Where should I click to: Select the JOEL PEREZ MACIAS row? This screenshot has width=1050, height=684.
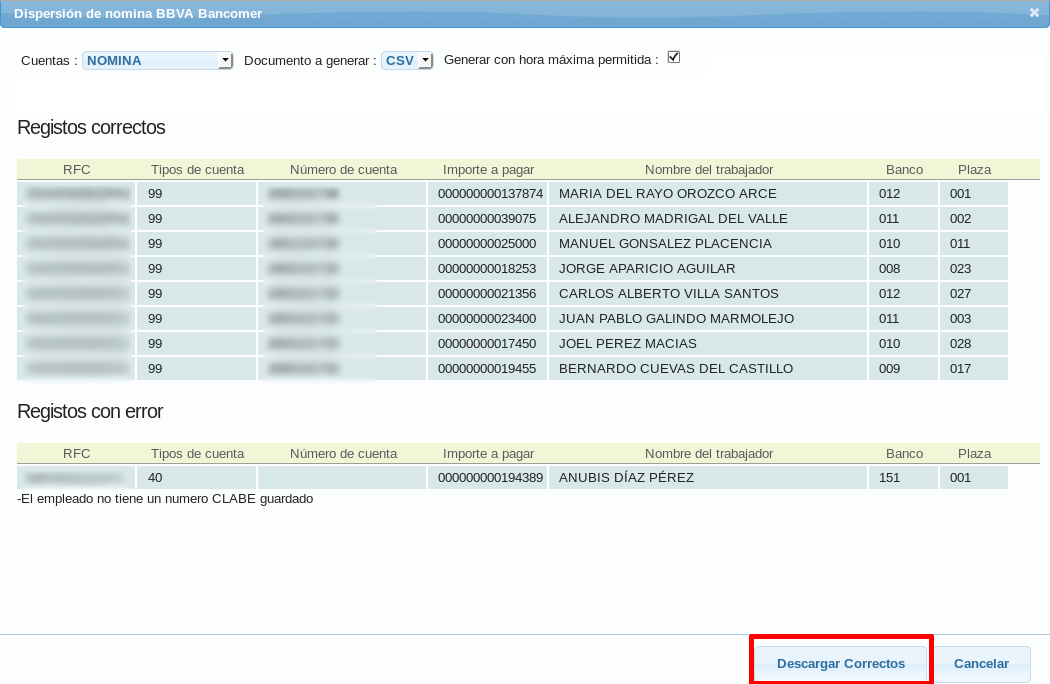coord(627,343)
